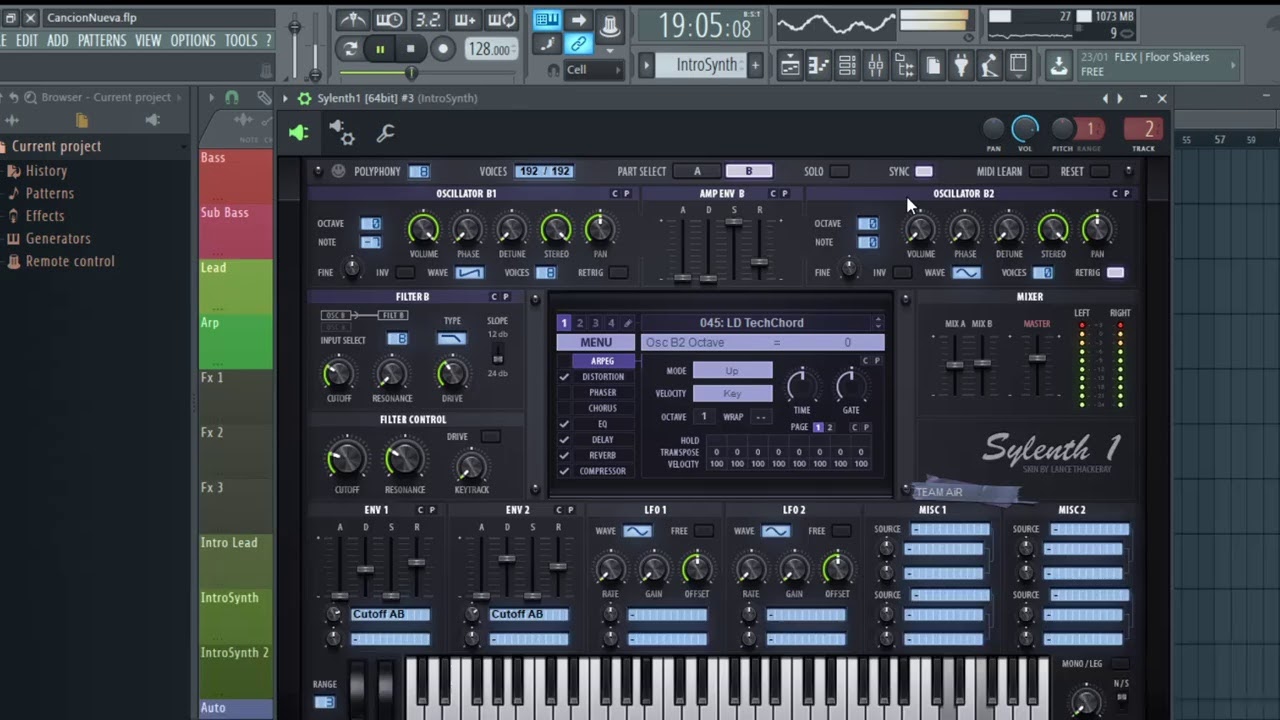This screenshot has height=720, width=1280.
Task: Adjust the tempo 128.000 field
Action: pos(491,49)
